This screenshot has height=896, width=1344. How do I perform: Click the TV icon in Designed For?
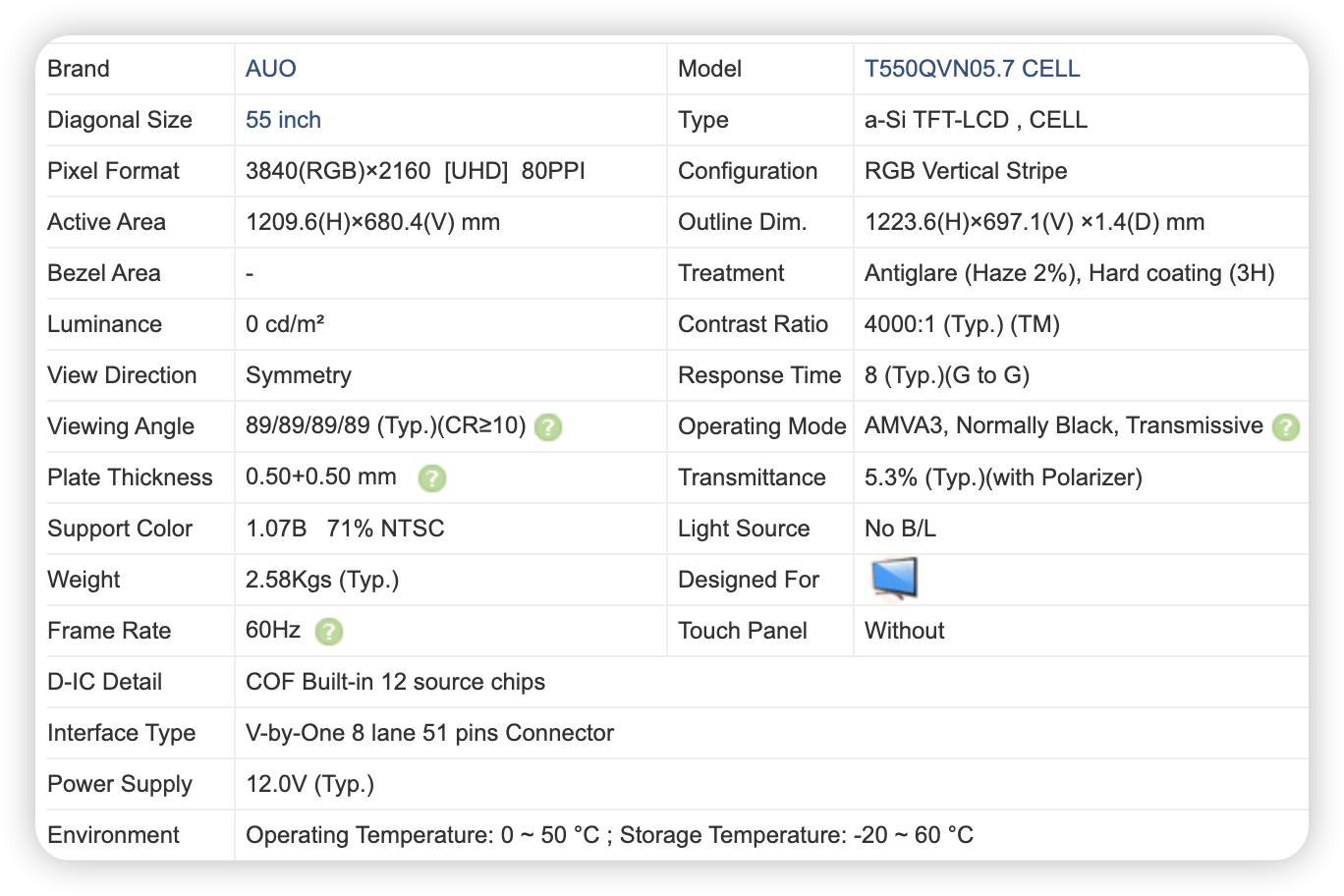(x=894, y=578)
